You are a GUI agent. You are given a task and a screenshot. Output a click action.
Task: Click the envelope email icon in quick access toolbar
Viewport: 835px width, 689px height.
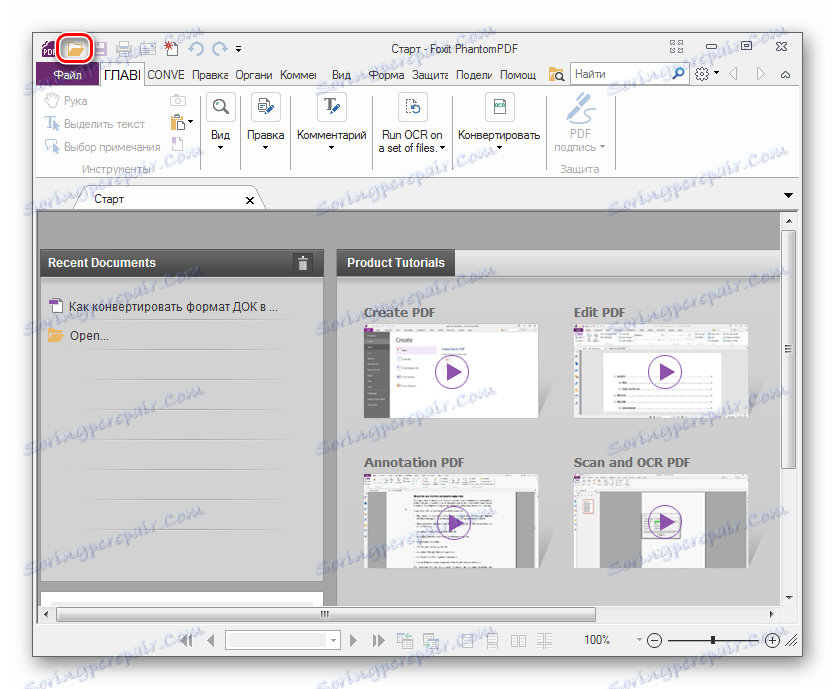tap(148, 49)
